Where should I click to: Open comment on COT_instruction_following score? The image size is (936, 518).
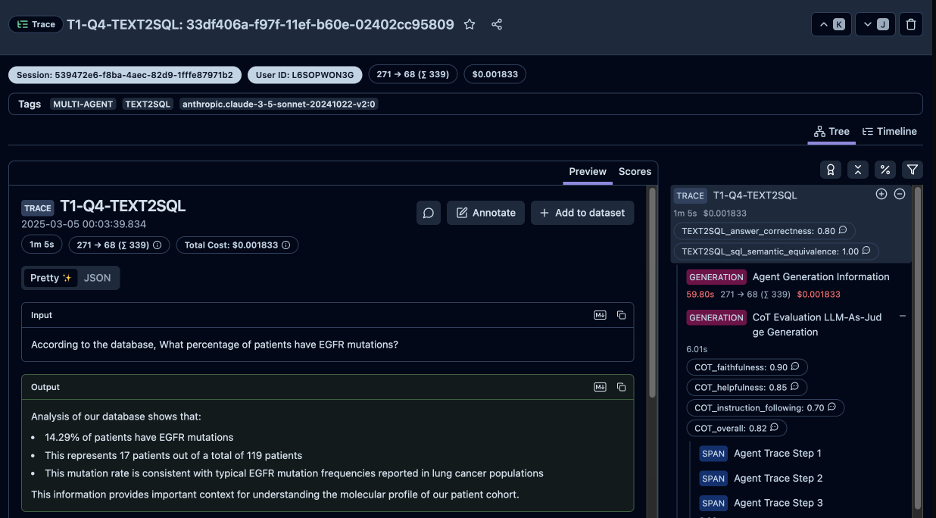(x=832, y=408)
